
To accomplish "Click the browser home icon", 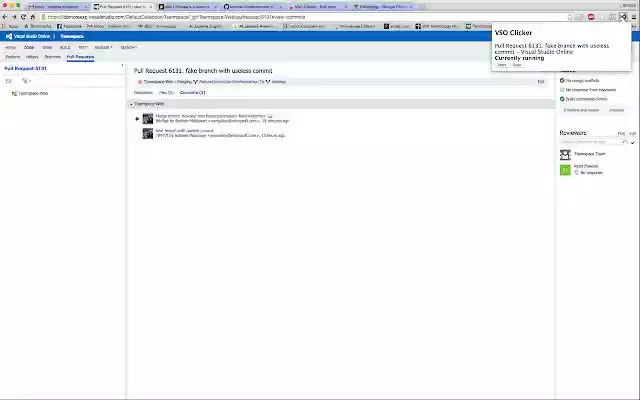I will coord(33,17).
